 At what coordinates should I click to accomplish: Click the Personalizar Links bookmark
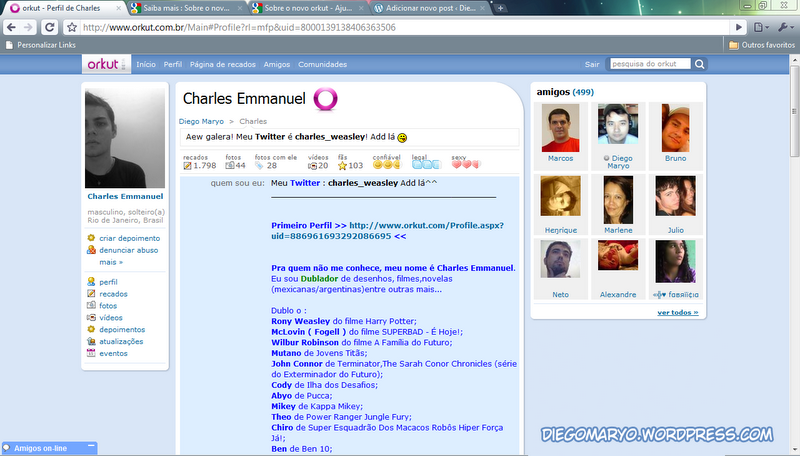point(40,45)
